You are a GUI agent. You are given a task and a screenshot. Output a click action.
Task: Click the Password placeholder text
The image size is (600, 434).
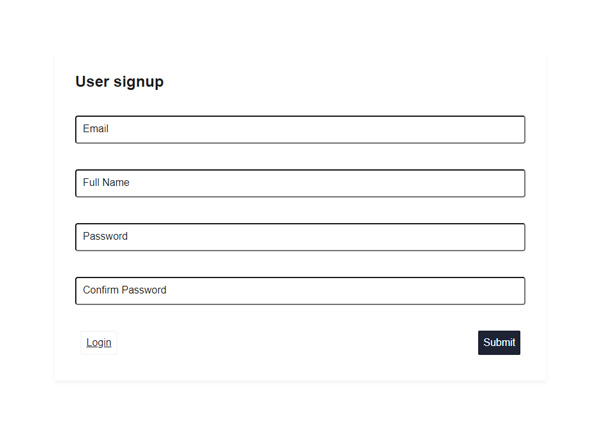[x=105, y=236]
